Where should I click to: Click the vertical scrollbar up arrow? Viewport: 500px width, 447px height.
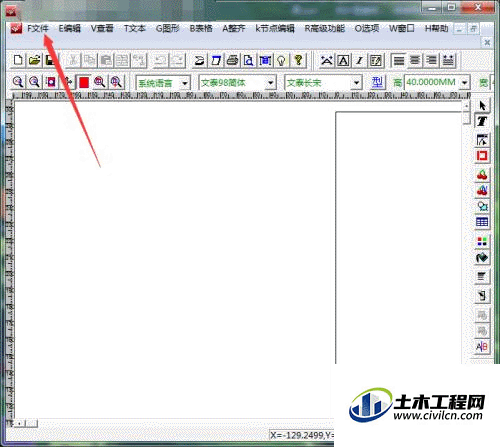tap(466, 106)
